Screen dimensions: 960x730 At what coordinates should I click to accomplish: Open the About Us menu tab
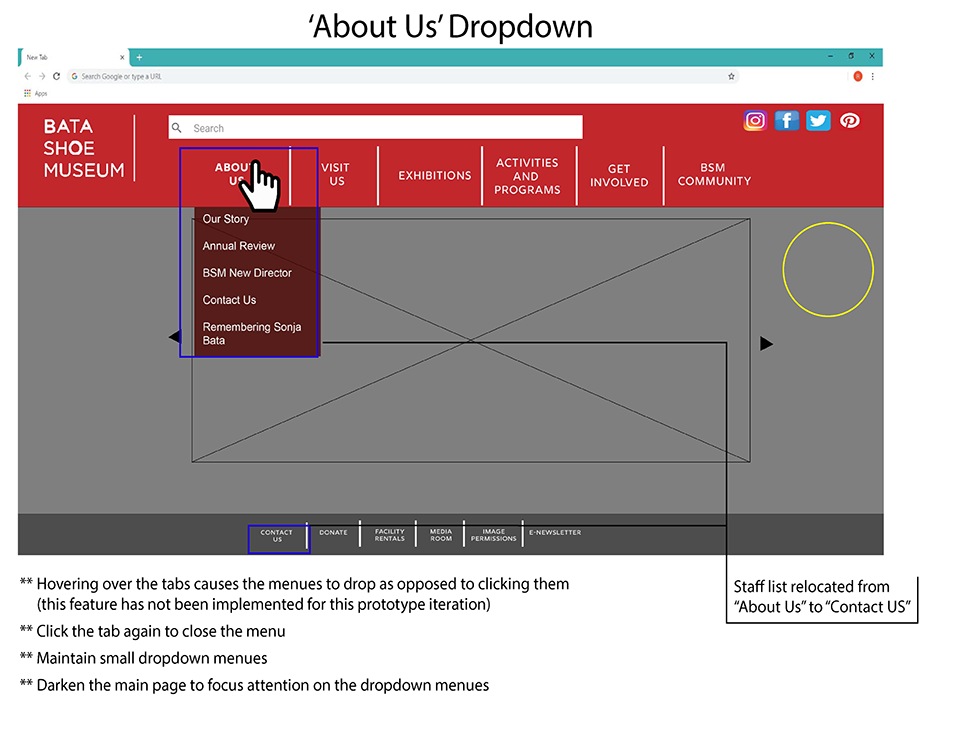236,174
